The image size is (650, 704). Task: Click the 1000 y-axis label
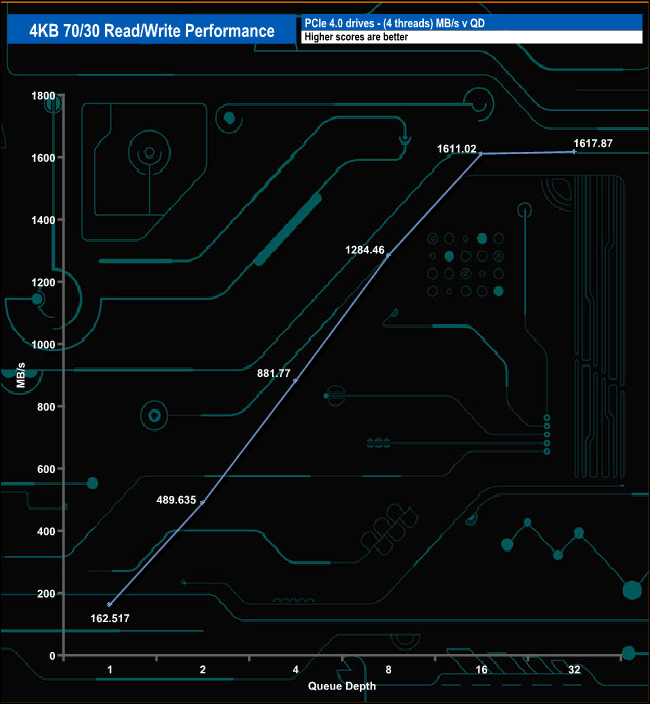click(43, 344)
